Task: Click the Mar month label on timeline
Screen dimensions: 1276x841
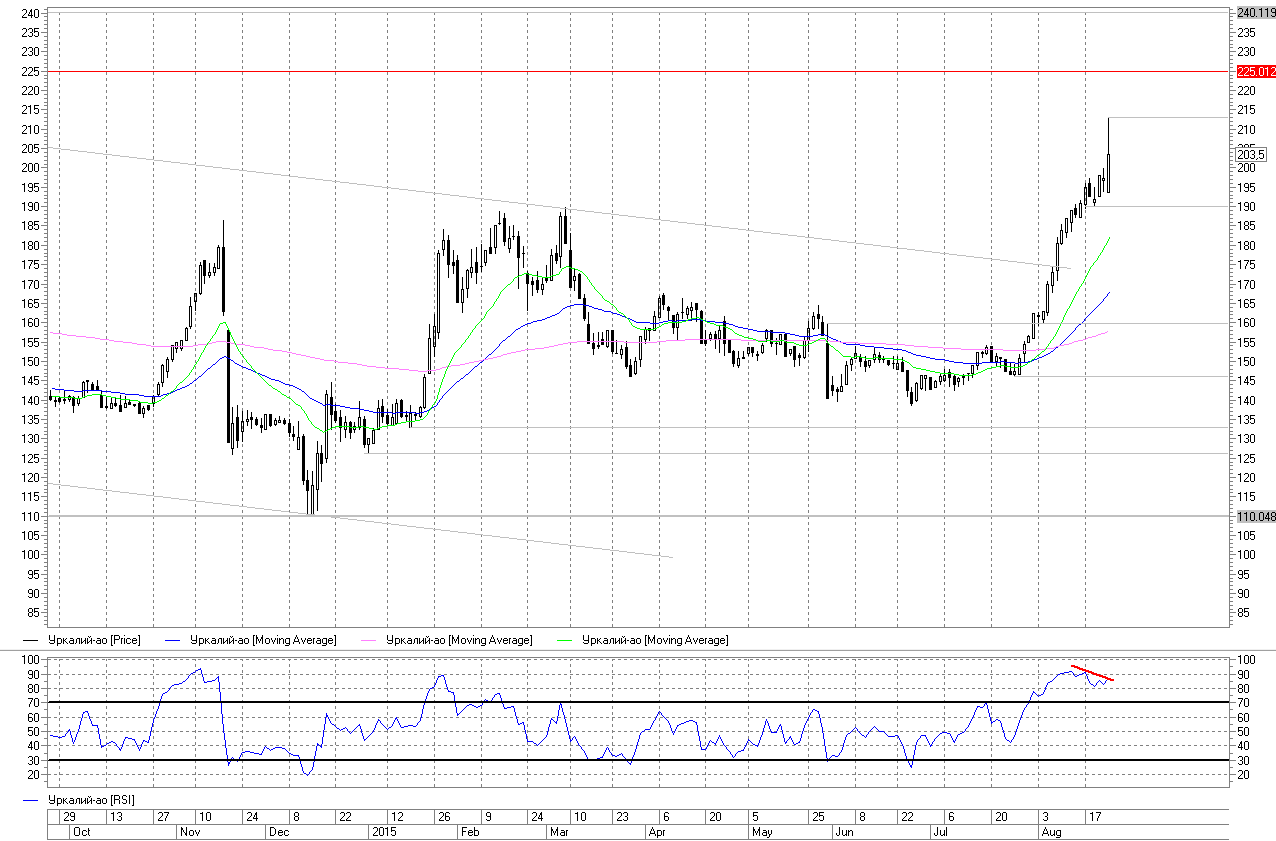Action: [x=561, y=832]
